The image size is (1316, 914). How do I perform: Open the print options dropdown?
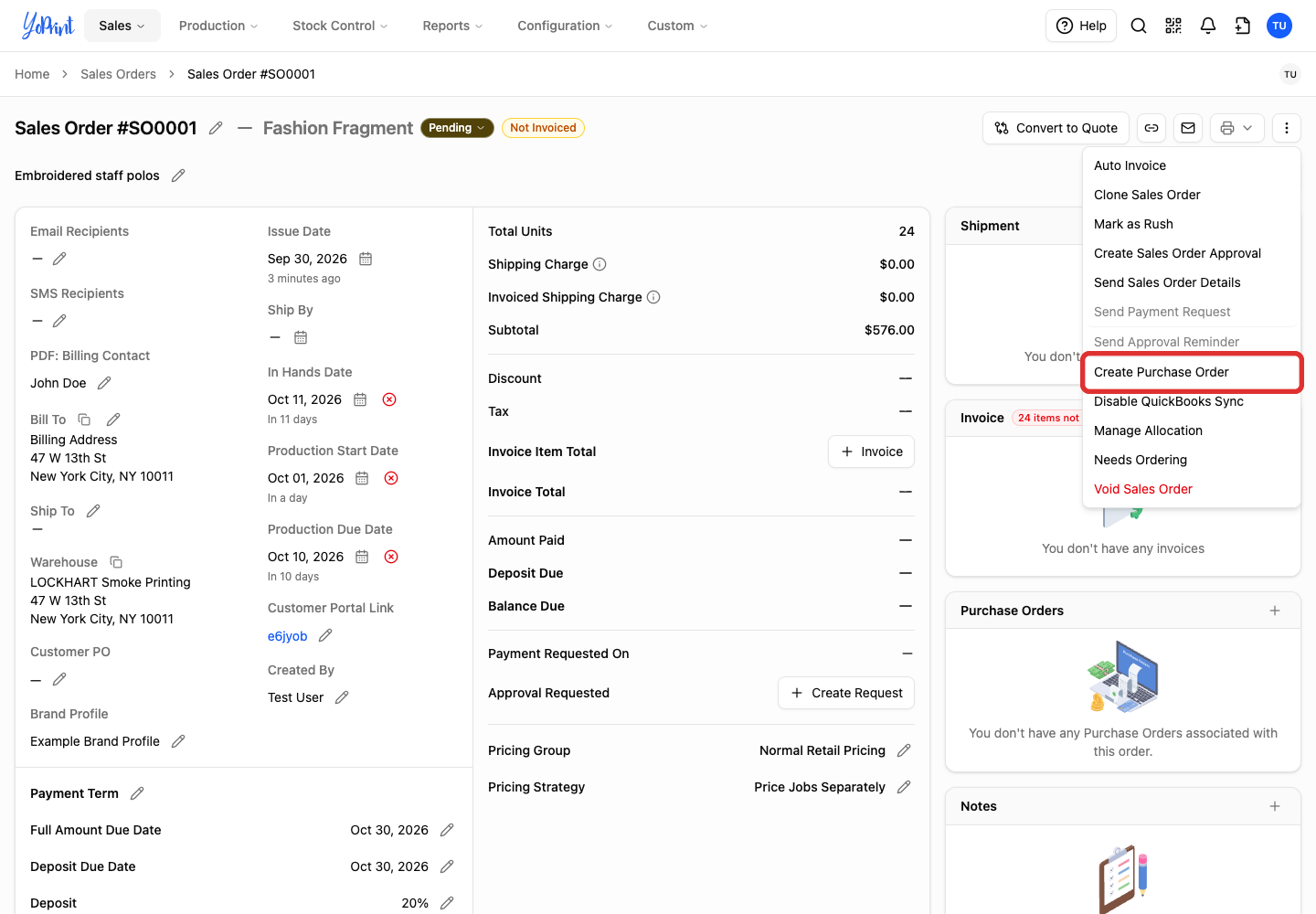tap(1237, 128)
